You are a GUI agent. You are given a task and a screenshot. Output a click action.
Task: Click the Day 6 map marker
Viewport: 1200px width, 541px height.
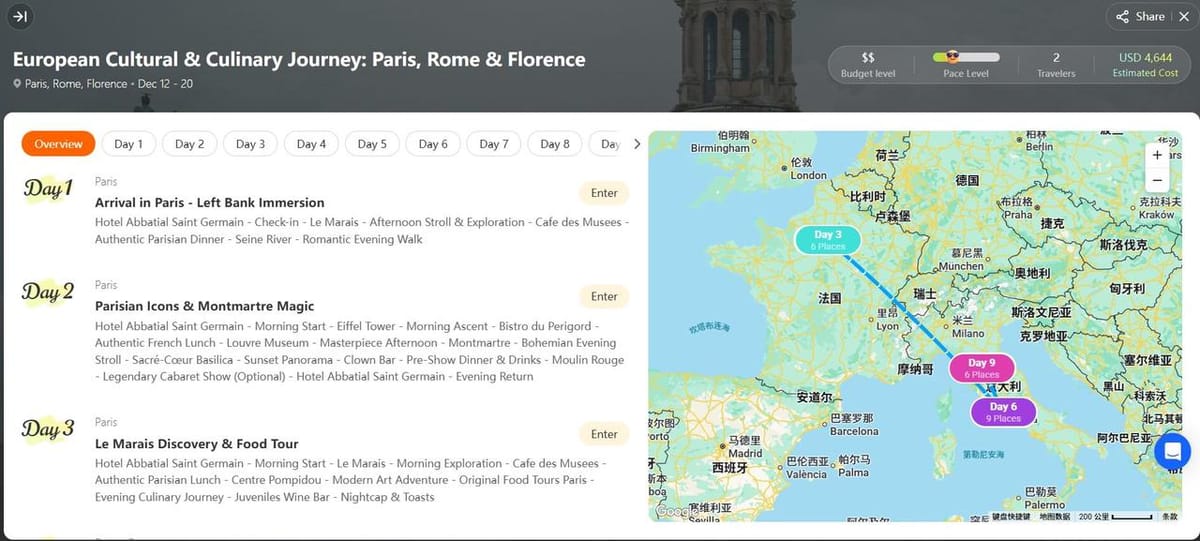(1002, 412)
